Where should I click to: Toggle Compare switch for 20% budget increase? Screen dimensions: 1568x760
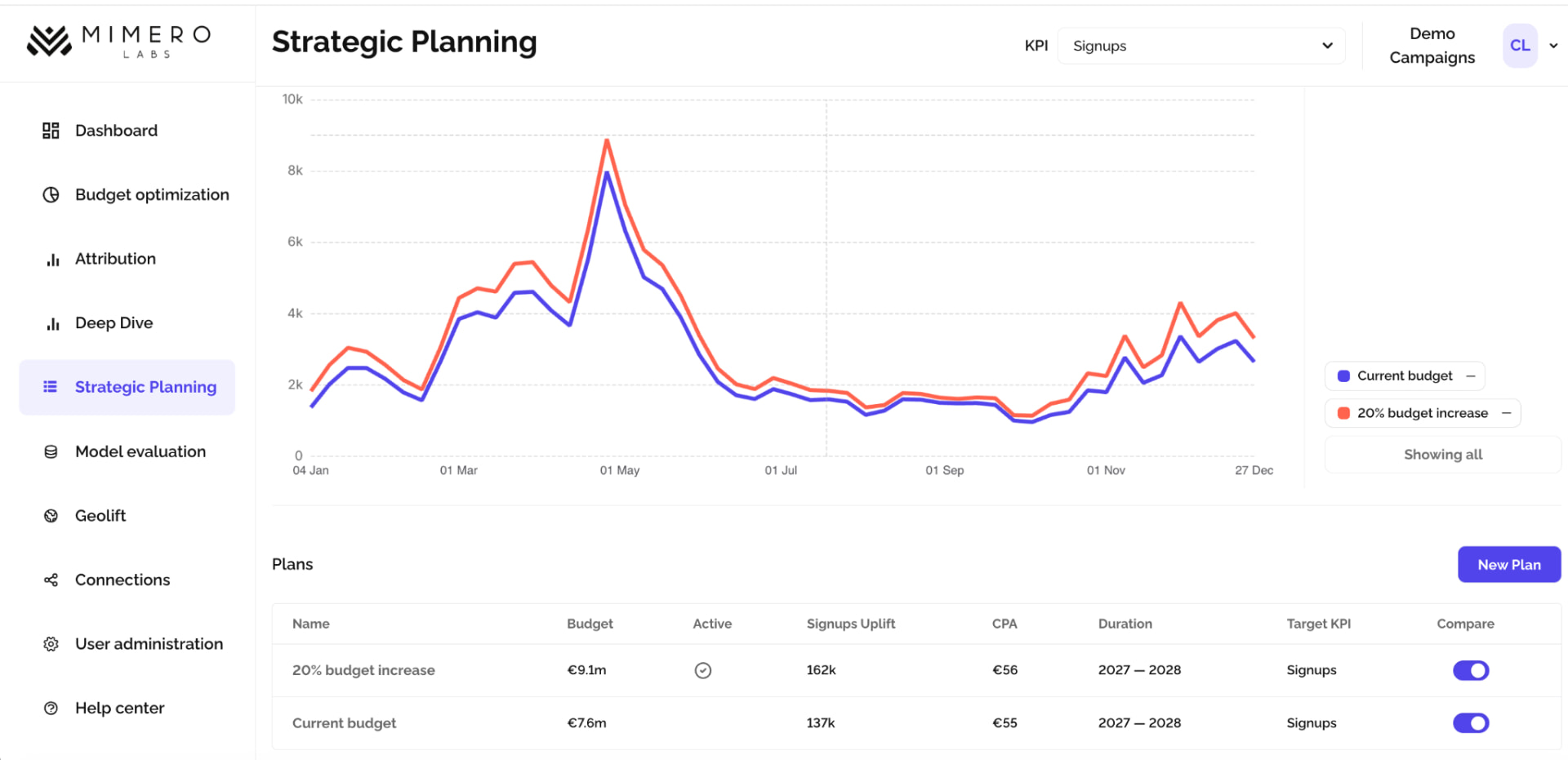pyautogui.click(x=1471, y=670)
